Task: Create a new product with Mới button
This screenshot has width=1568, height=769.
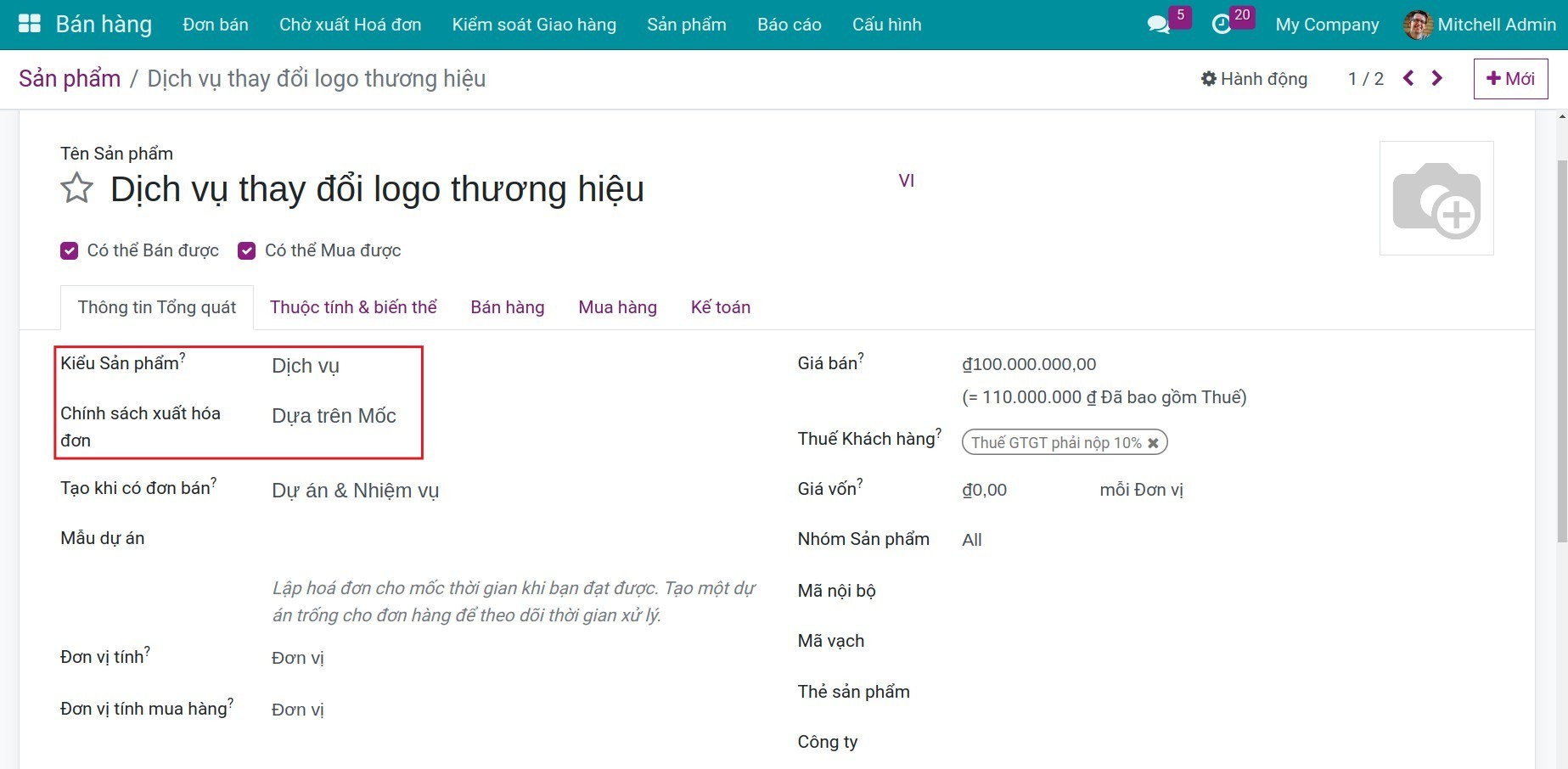Action: tap(1510, 78)
